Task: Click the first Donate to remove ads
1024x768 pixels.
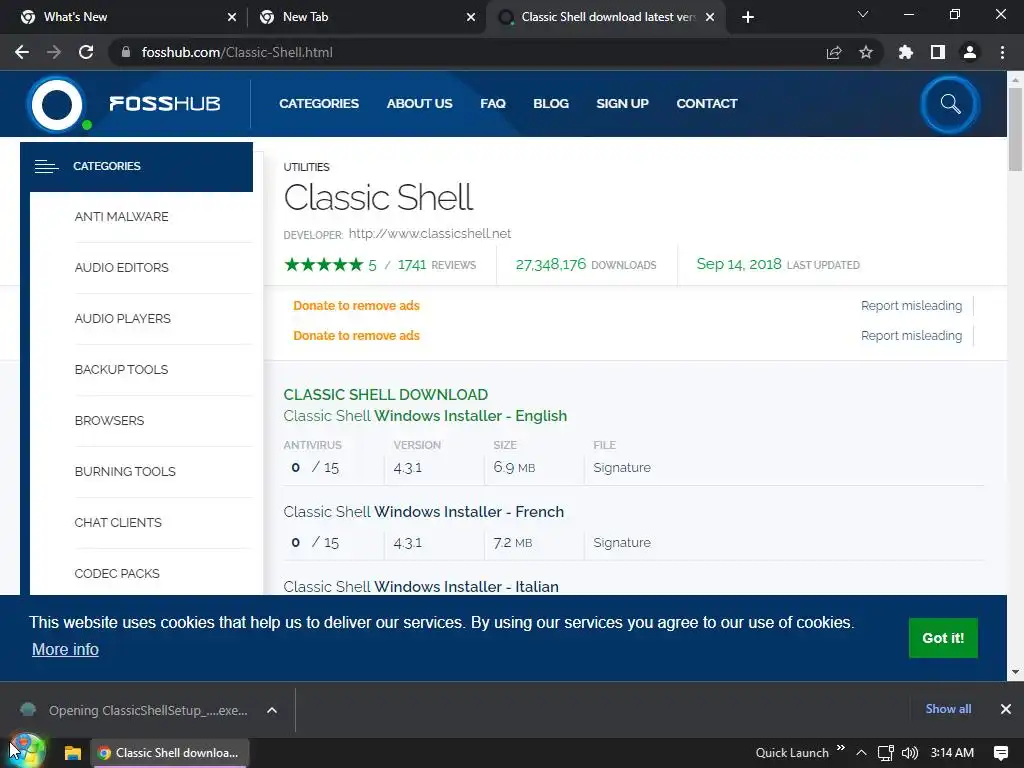Action: [357, 306]
